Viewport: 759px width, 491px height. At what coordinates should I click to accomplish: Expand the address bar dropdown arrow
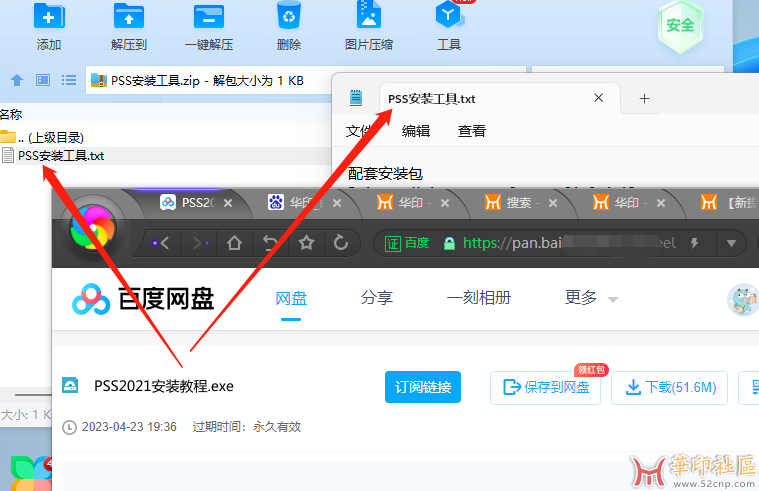731,243
